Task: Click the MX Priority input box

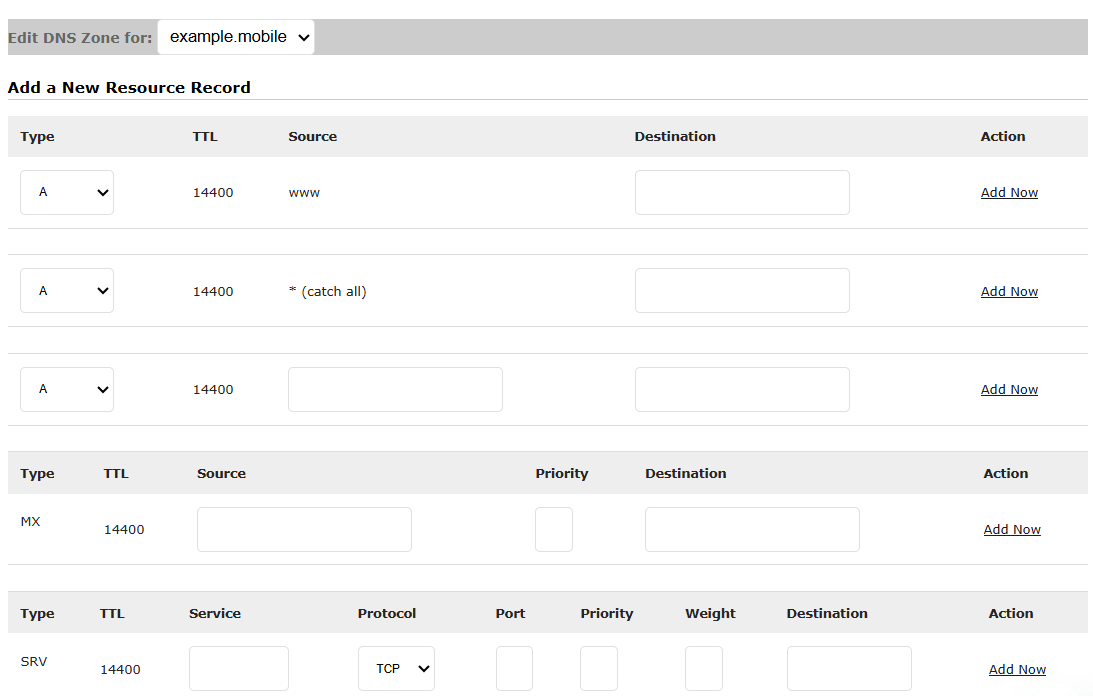Action: (554, 529)
